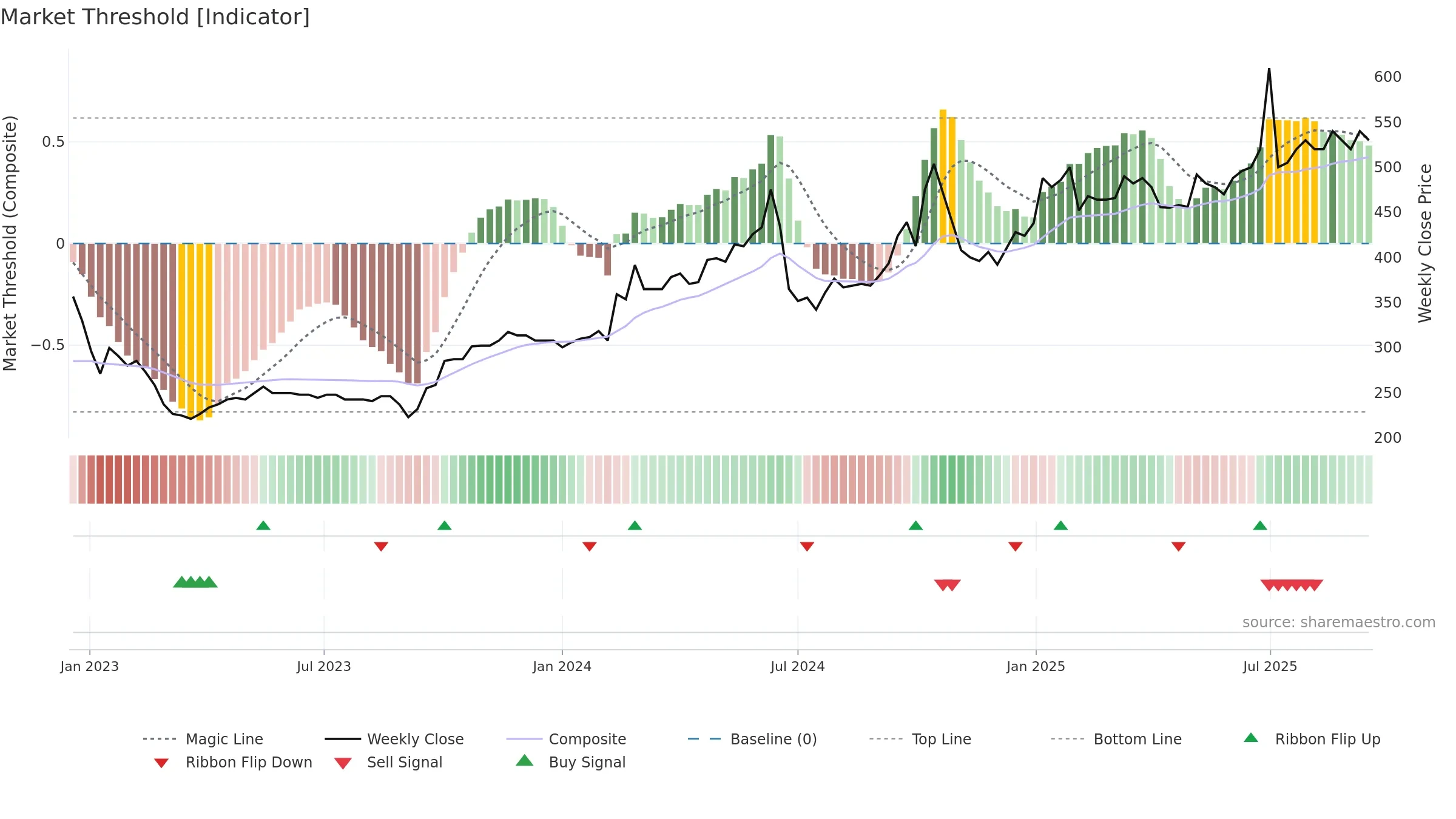Viewport: 1456px width, 819px height.
Task: Click the ribbon flip up marker just before Jul 2025
Action: (1260, 525)
